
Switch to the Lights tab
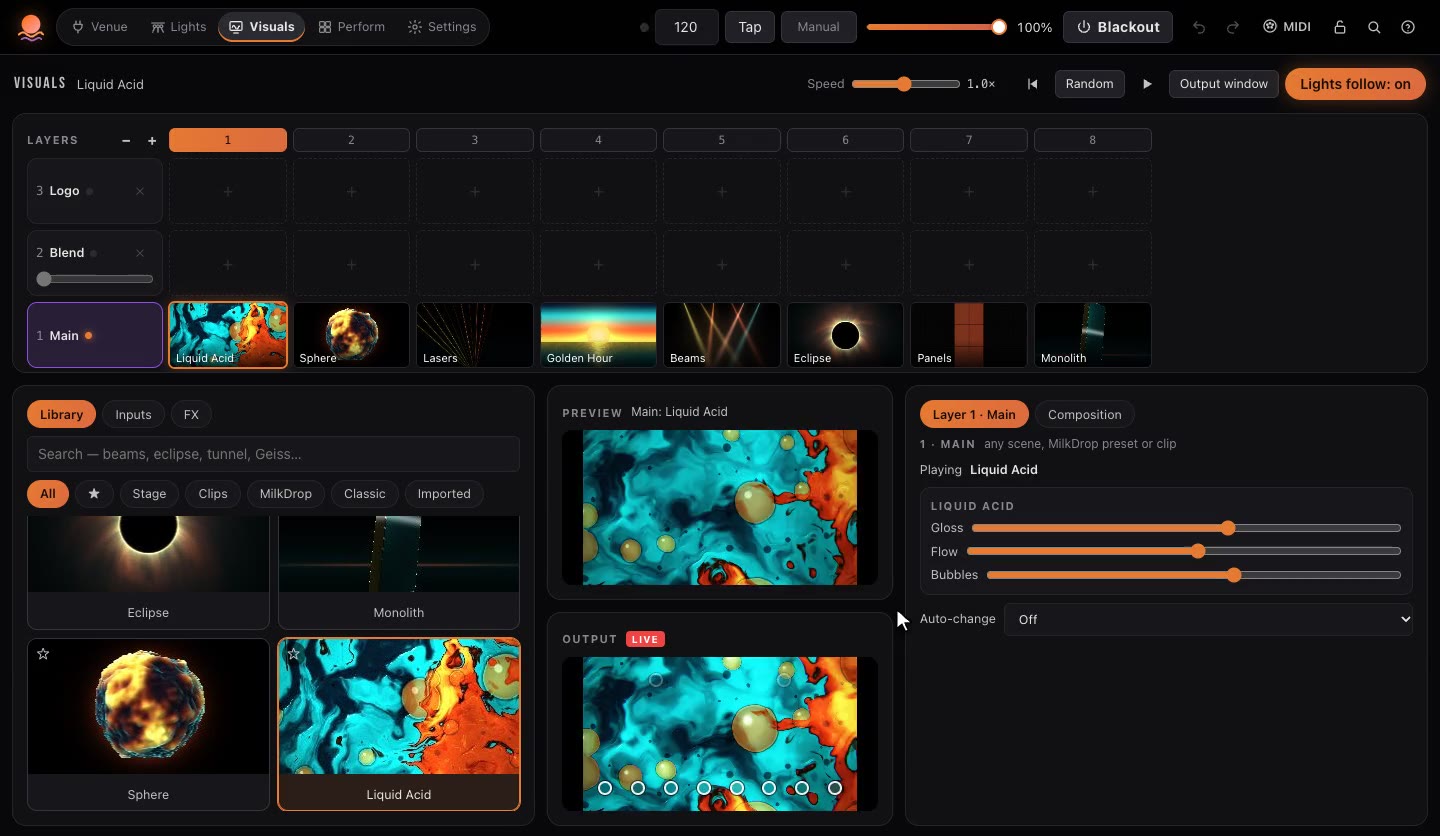[x=178, y=27]
